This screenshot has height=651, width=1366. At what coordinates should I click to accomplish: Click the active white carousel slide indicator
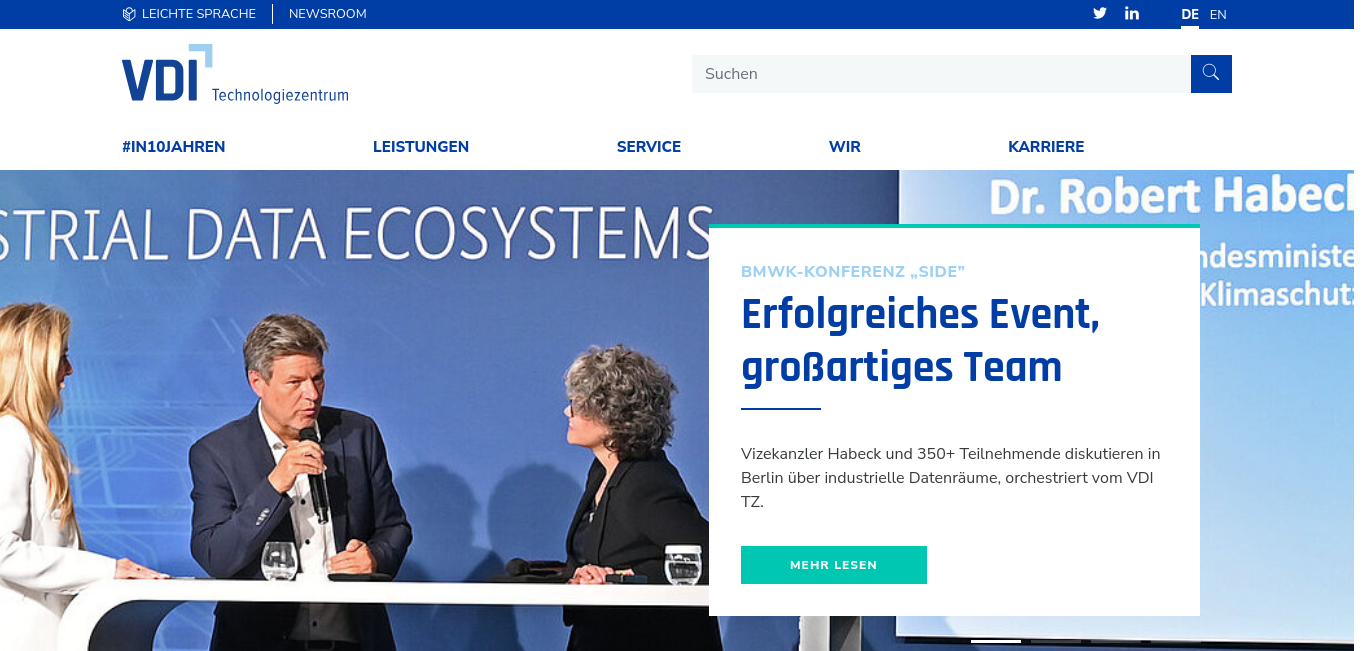point(996,641)
